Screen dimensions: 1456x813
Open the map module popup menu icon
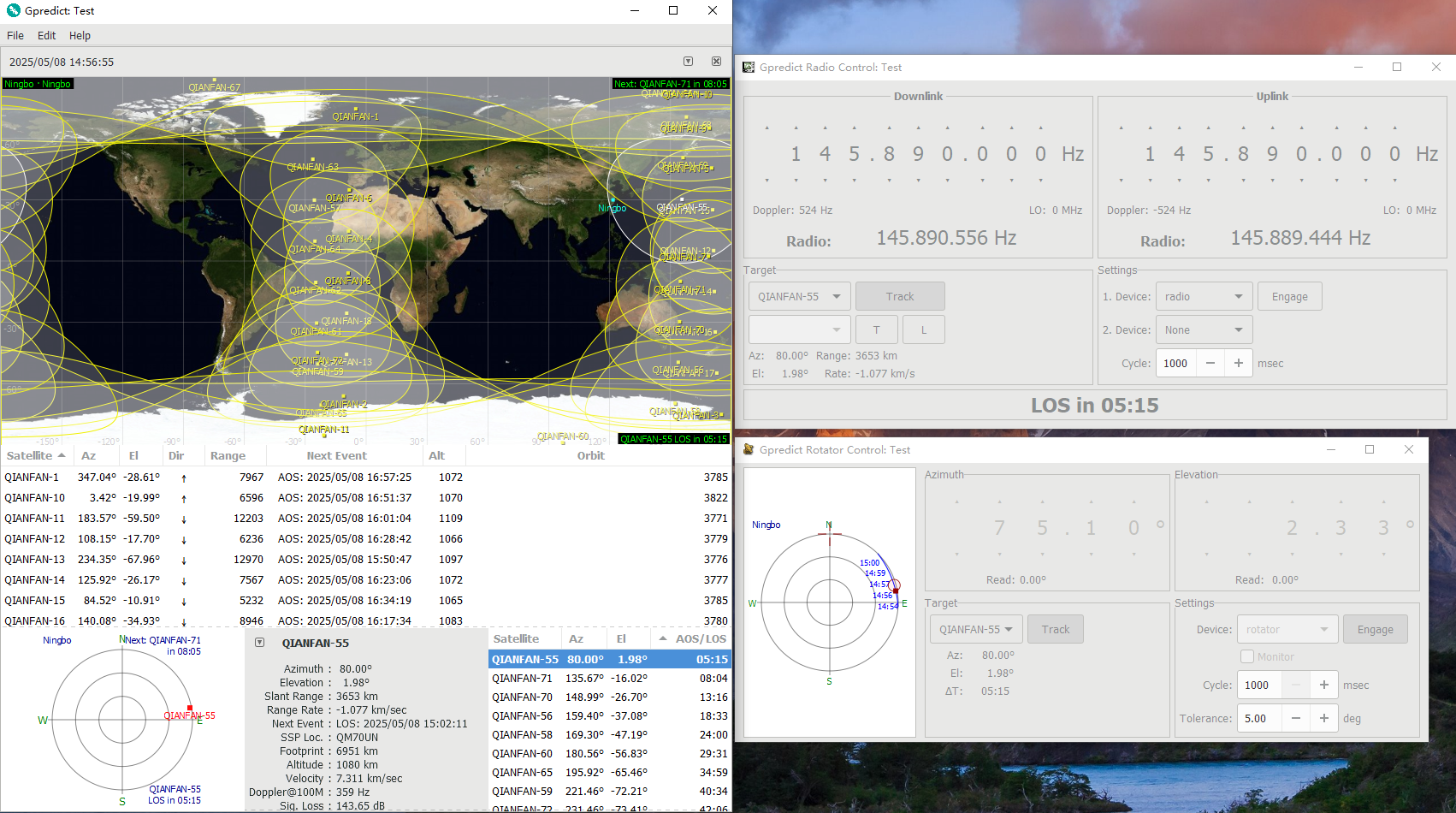688,62
